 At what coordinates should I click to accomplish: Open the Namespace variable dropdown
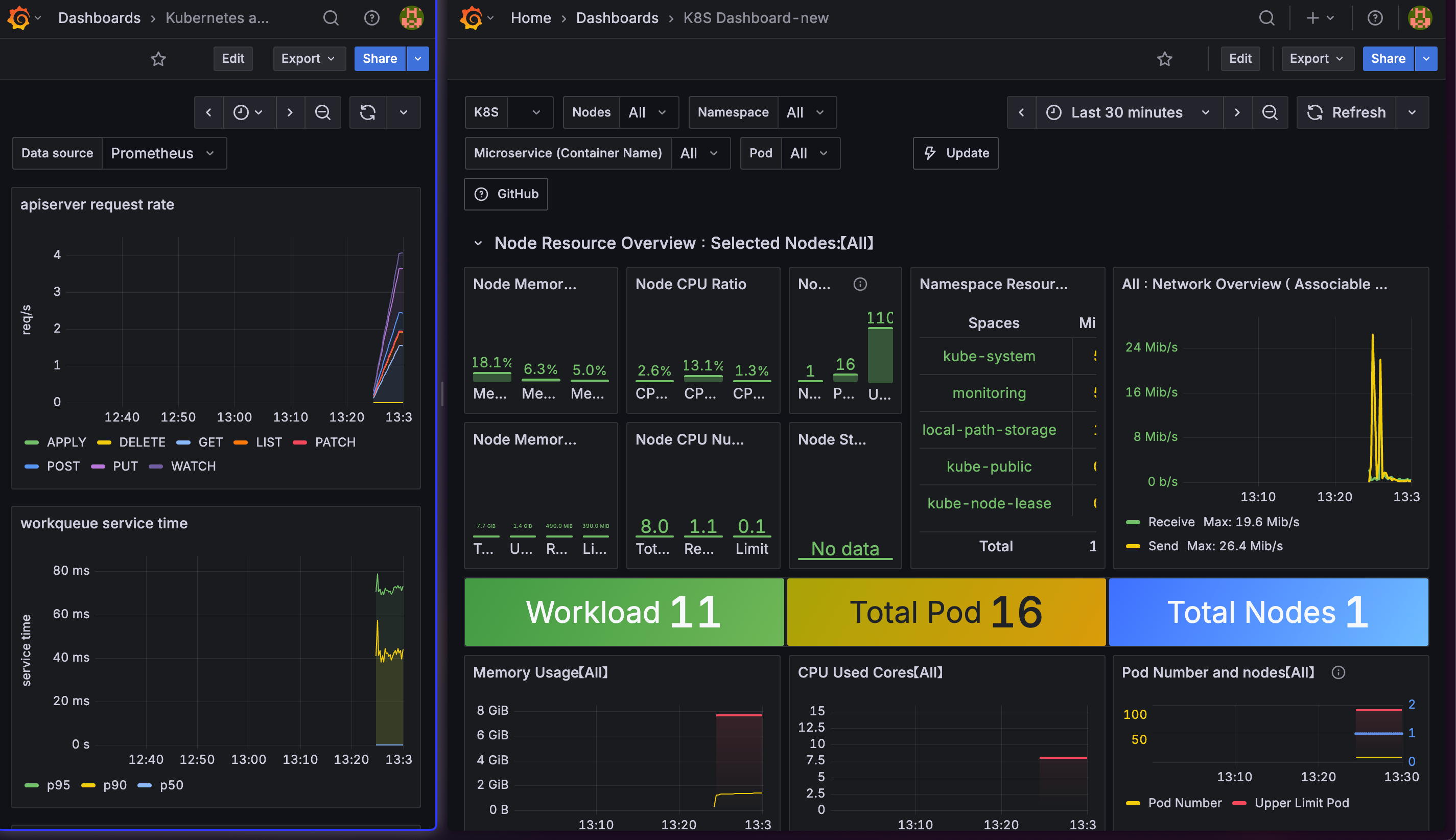point(806,112)
